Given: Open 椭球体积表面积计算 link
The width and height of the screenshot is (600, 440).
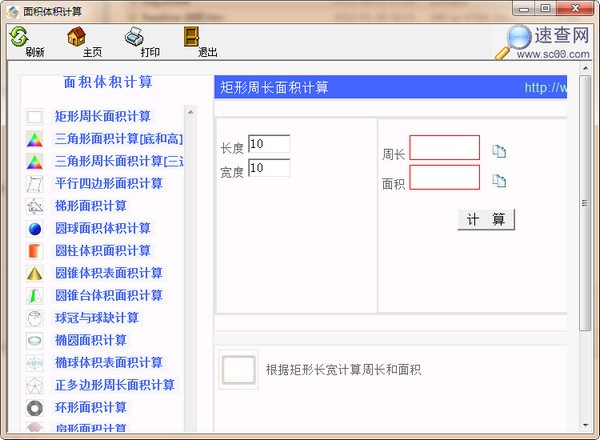Looking at the screenshot, I should tap(109, 362).
